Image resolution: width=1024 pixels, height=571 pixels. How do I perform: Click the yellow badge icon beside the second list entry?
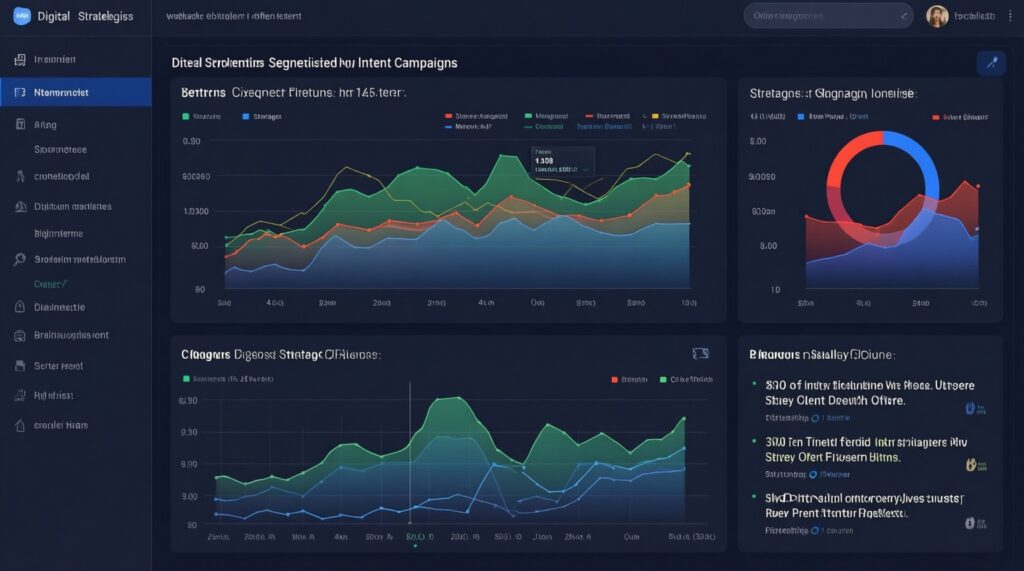pyautogui.click(x=970, y=465)
